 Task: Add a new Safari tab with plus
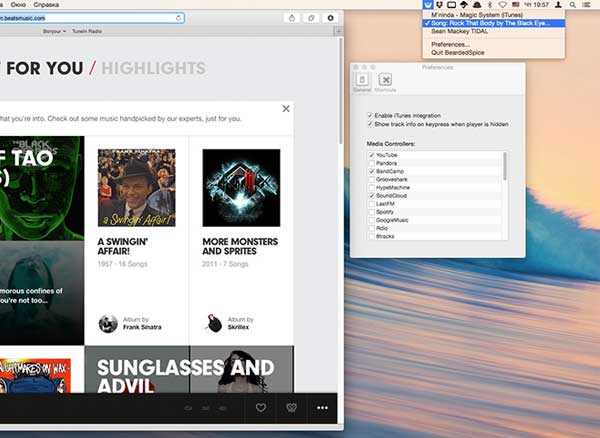339,31
